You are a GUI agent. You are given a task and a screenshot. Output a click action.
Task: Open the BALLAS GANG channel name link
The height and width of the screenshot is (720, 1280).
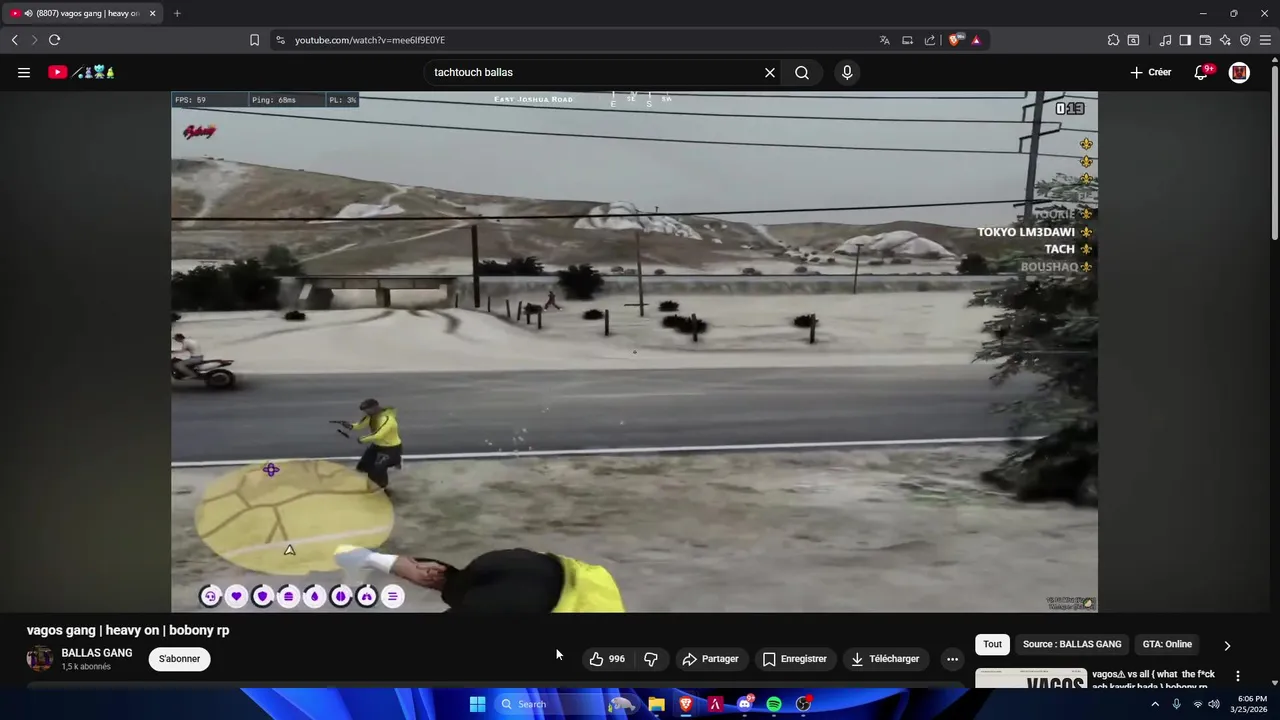pos(97,653)
